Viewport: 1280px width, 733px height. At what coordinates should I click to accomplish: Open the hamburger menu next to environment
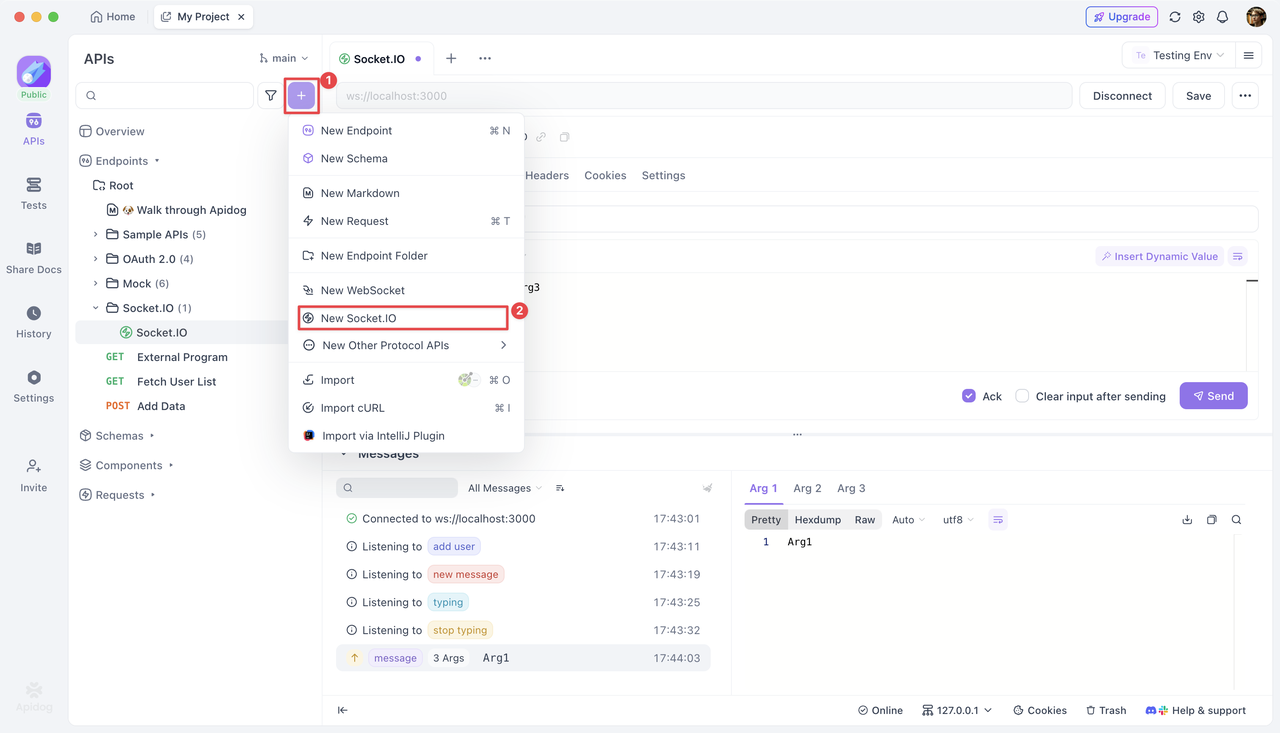point(1248,56)
